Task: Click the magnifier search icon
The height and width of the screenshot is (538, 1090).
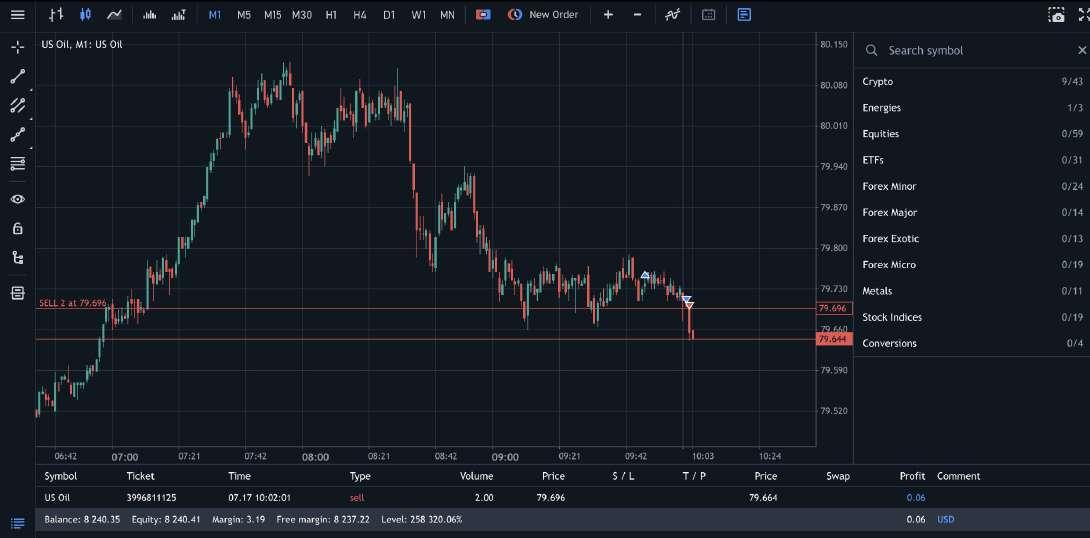Action: tap(871, 50)
